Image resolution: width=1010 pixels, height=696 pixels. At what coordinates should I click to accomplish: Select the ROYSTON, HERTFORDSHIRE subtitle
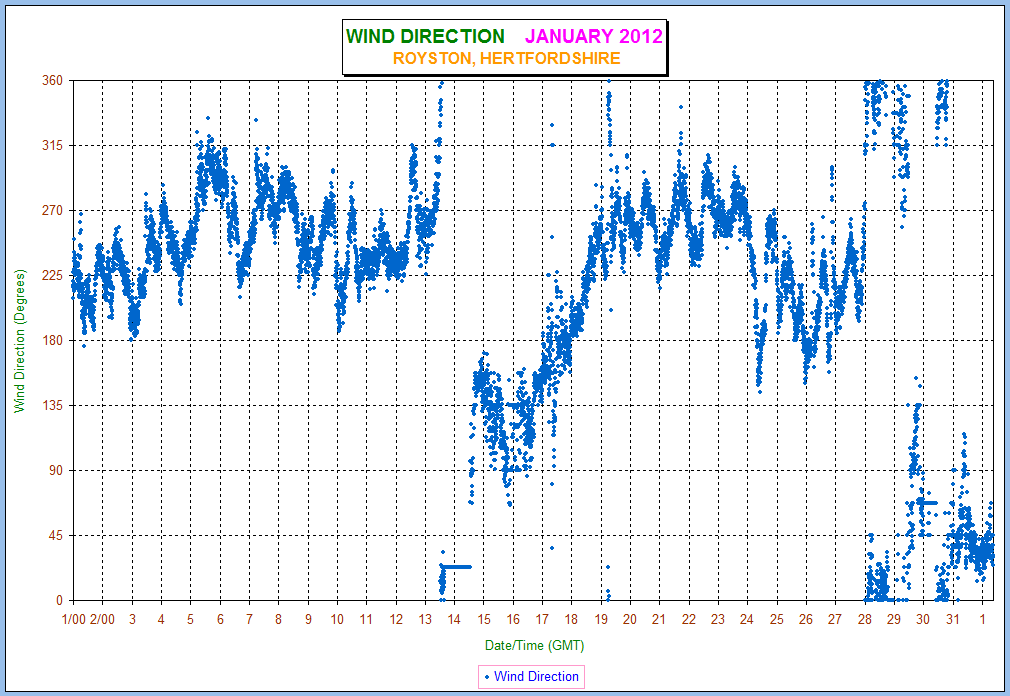[x=506, y=59]
